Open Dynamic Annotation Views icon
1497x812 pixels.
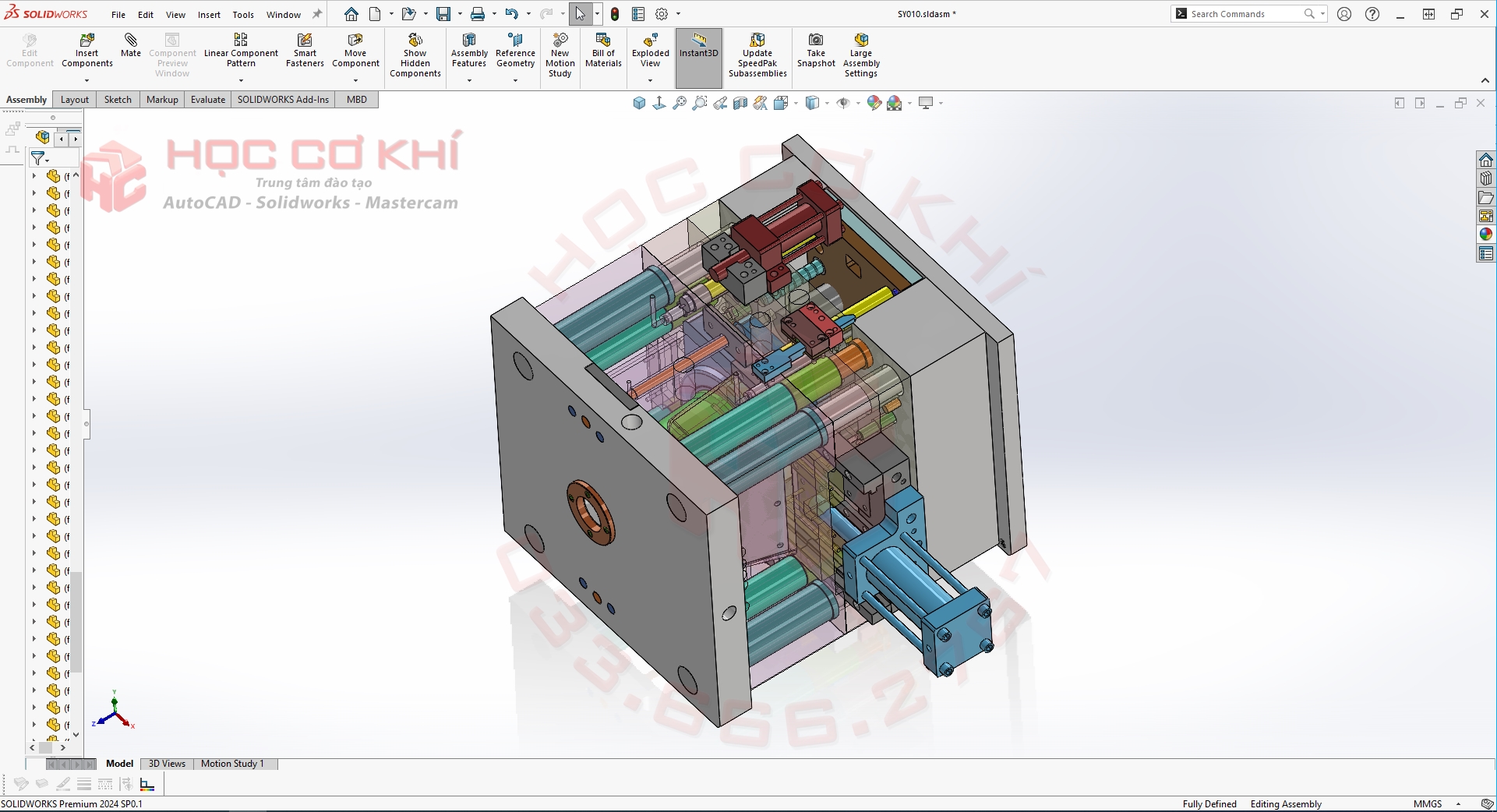[x=761, y=103]
